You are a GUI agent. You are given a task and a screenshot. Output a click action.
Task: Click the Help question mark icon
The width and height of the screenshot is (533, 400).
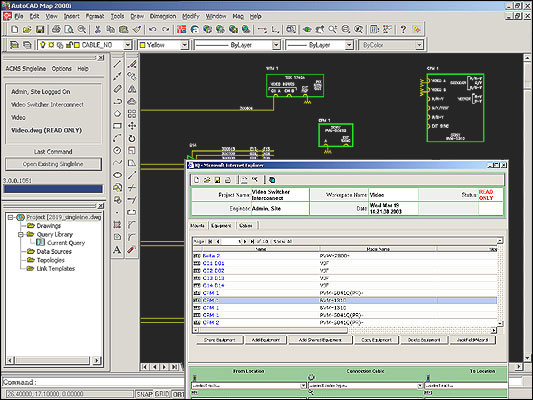(x=403, y=30)
